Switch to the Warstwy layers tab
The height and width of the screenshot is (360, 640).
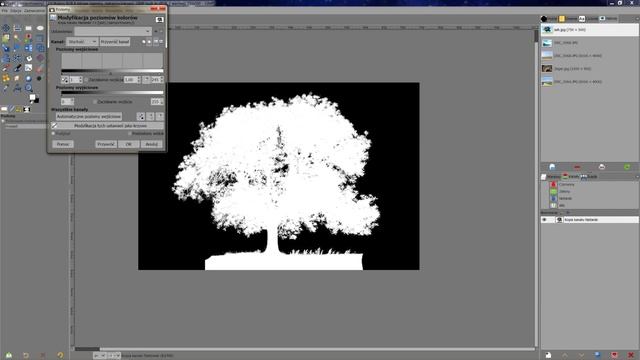point(551,177)
